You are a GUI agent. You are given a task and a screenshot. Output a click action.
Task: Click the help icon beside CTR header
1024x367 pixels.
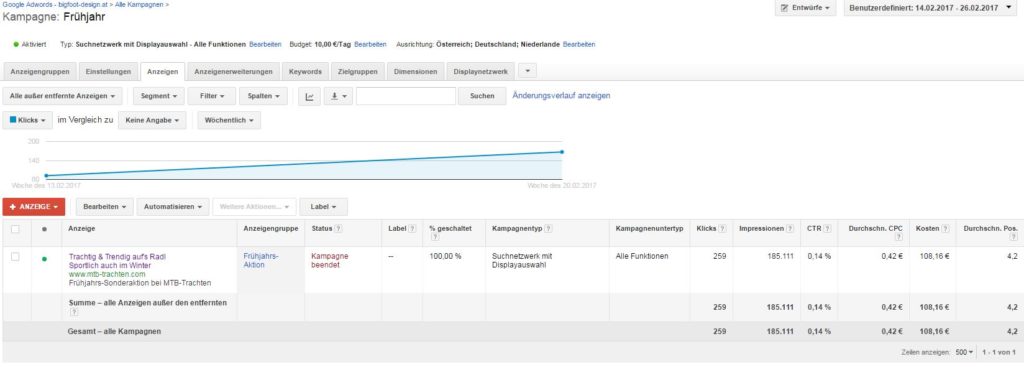[x=827, y=229]
